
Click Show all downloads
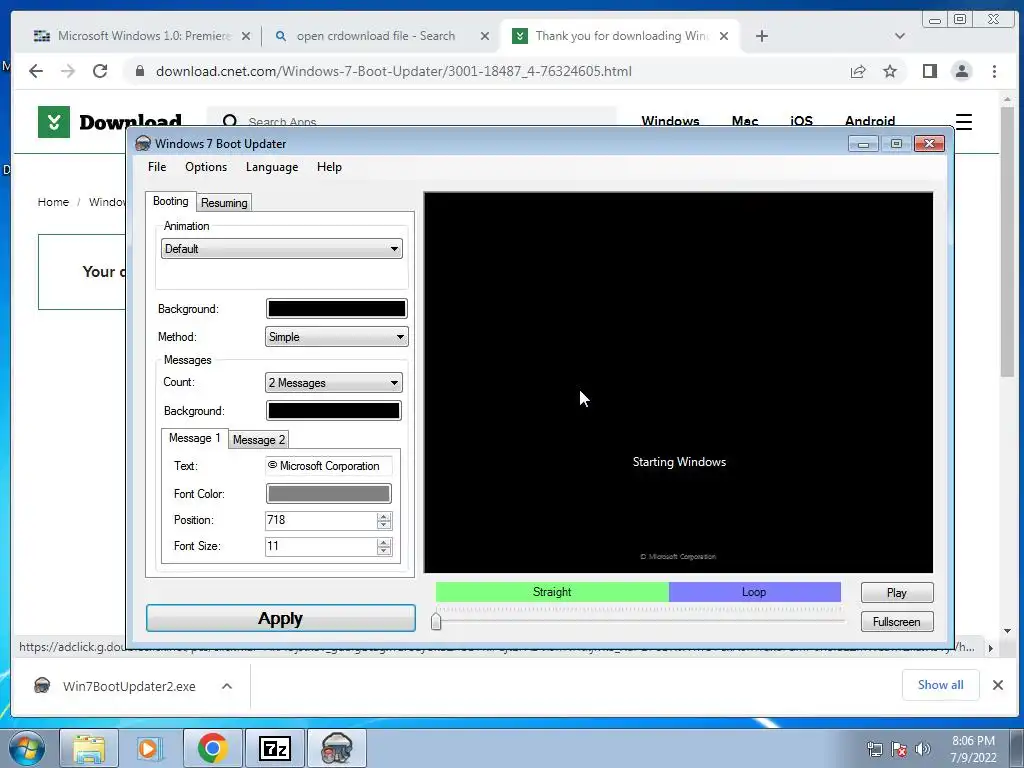pos(940,684)
